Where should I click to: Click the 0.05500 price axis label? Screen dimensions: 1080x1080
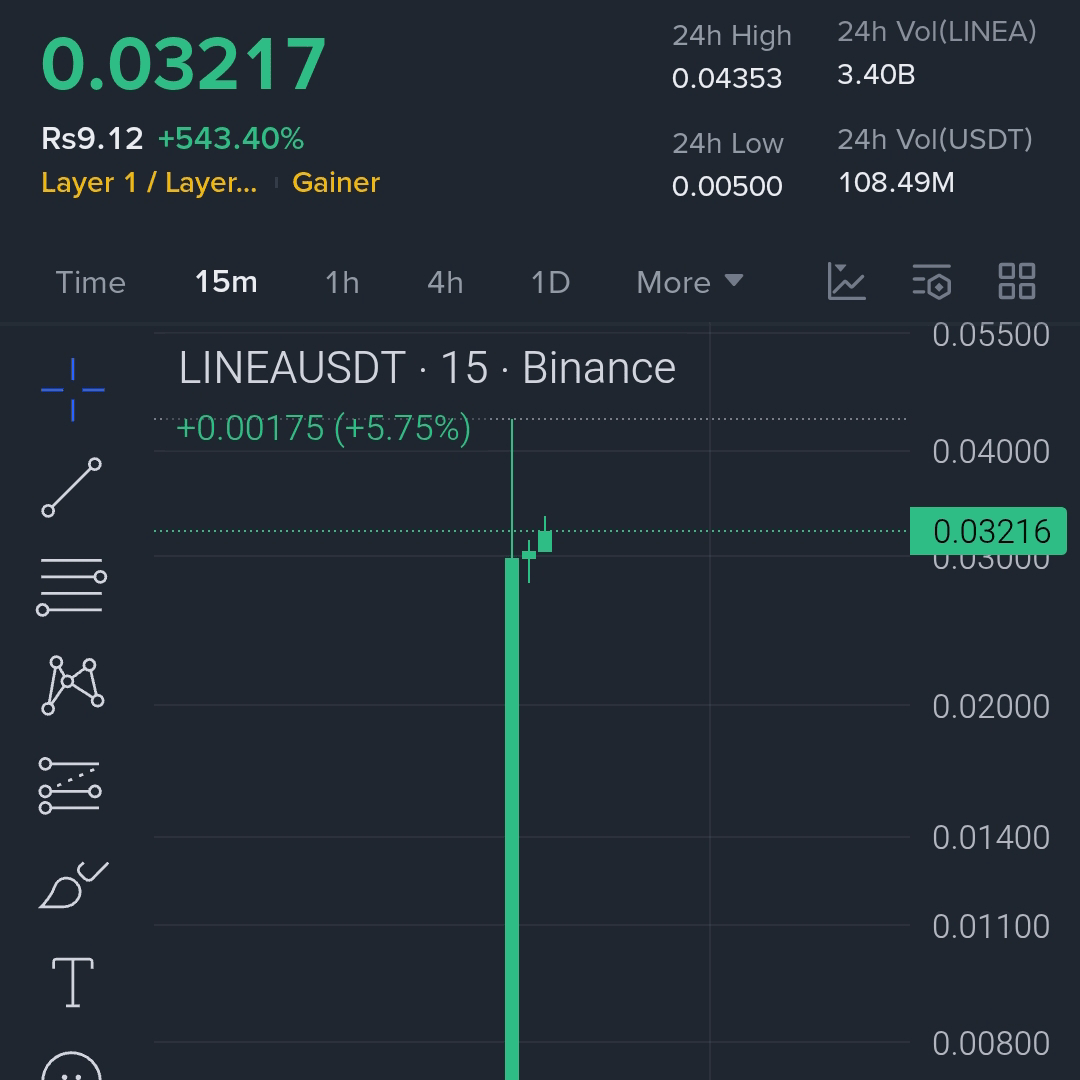point(991,335)
